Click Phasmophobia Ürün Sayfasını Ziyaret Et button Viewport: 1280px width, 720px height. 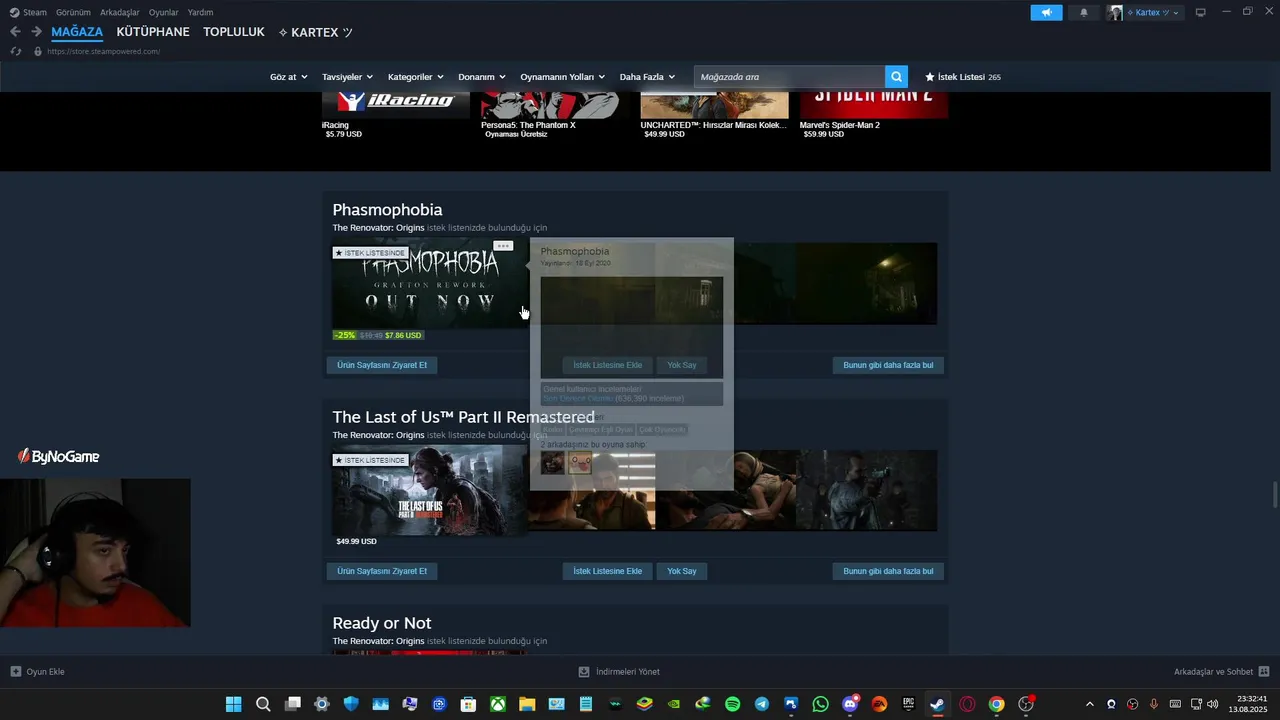tap(382, 365)
